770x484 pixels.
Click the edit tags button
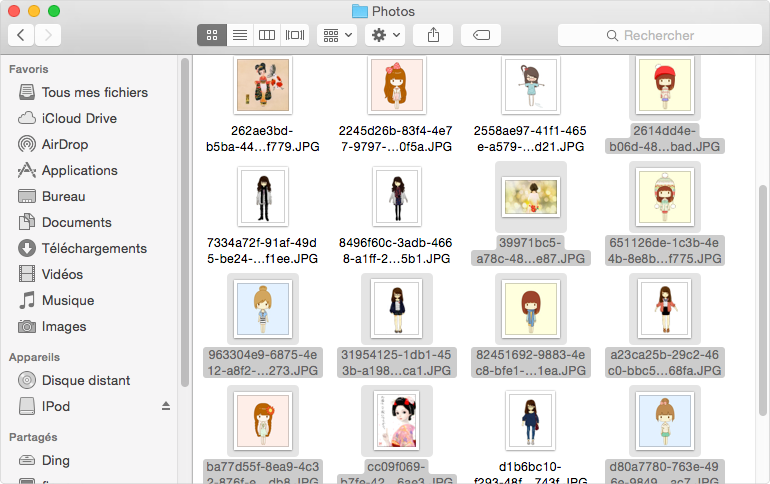pyautogui.click(x=481, y=35)
